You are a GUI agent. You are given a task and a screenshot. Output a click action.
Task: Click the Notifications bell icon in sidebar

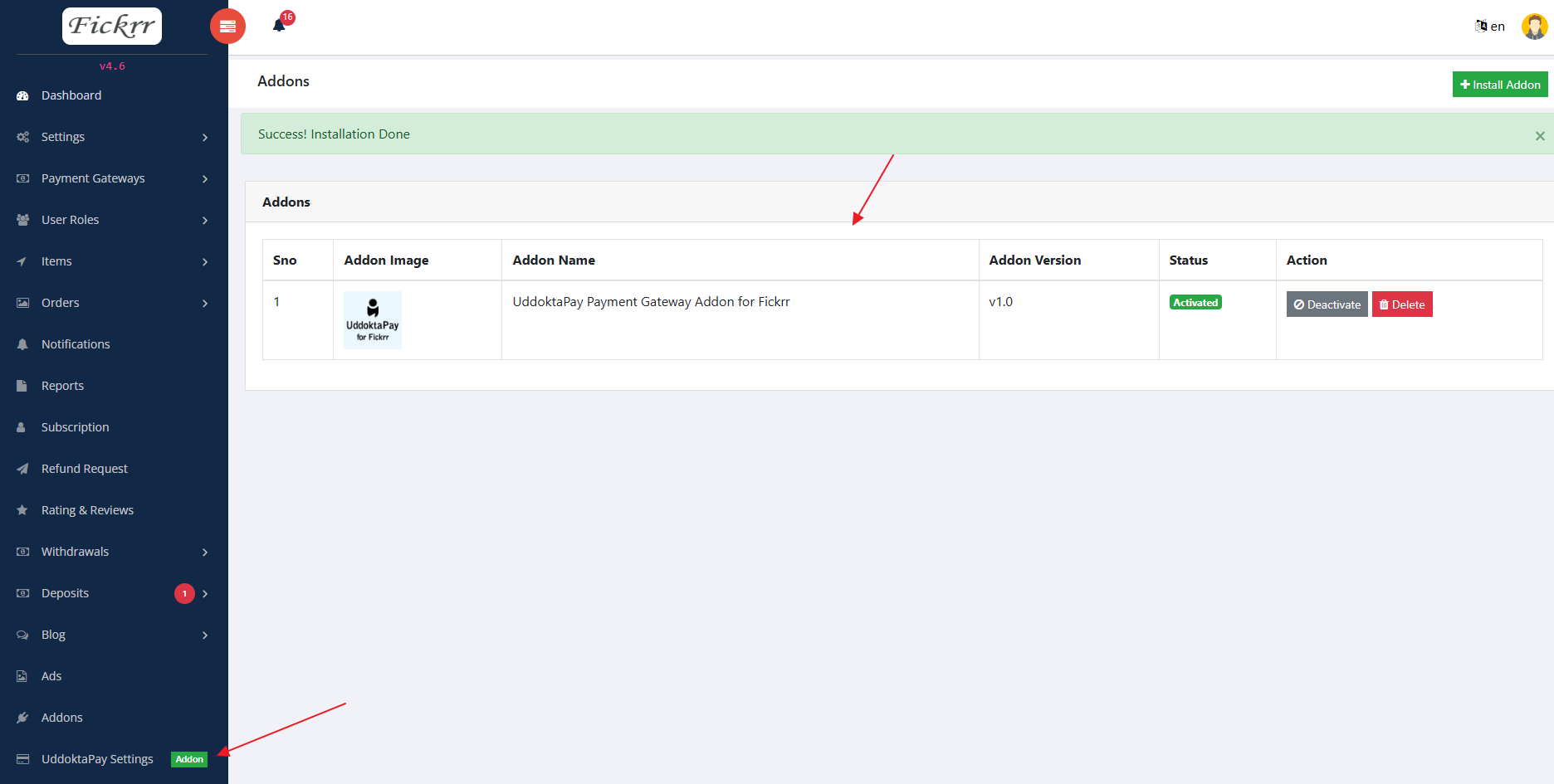tap(22, 343)
